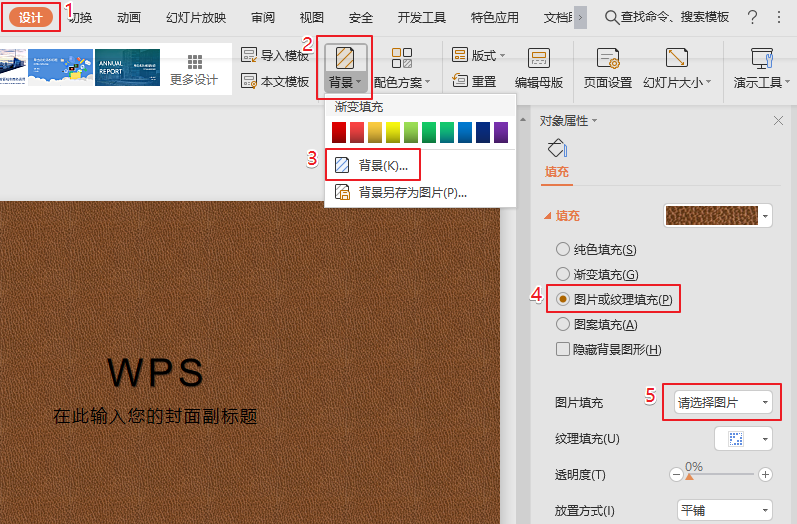Screen dimensions: 797x524
Task: Pick the orange gradient swatch
Action: tap(375, 132)
